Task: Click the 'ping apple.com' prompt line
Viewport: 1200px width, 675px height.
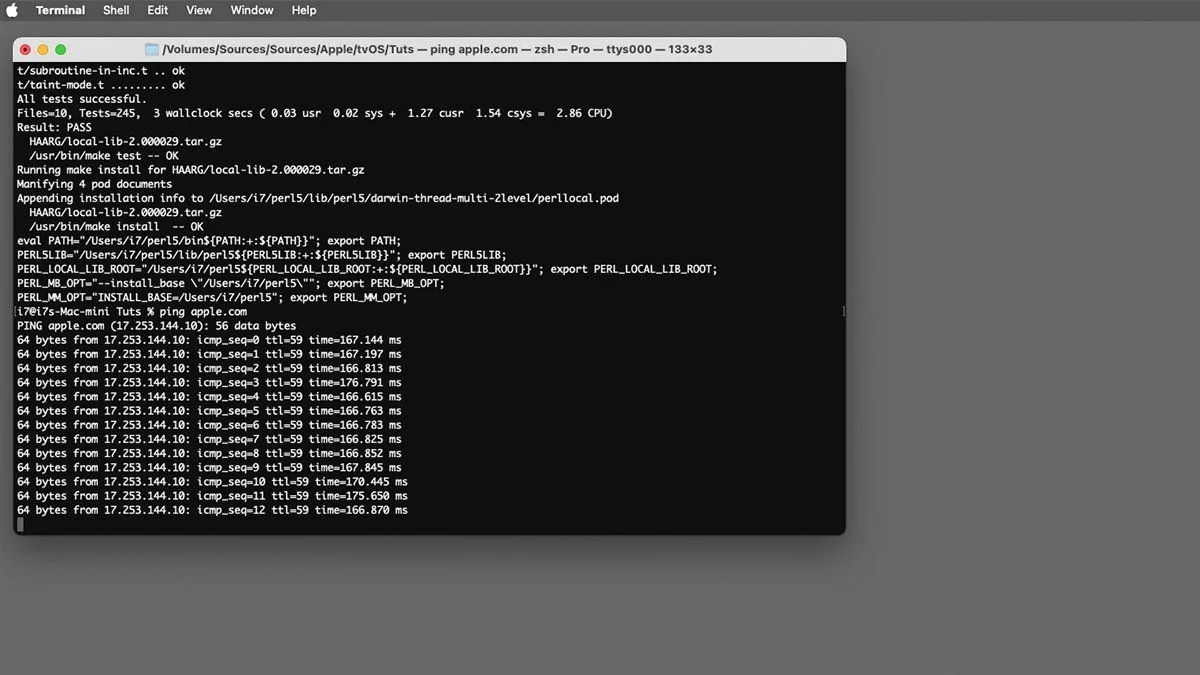Action: point(132,311)
